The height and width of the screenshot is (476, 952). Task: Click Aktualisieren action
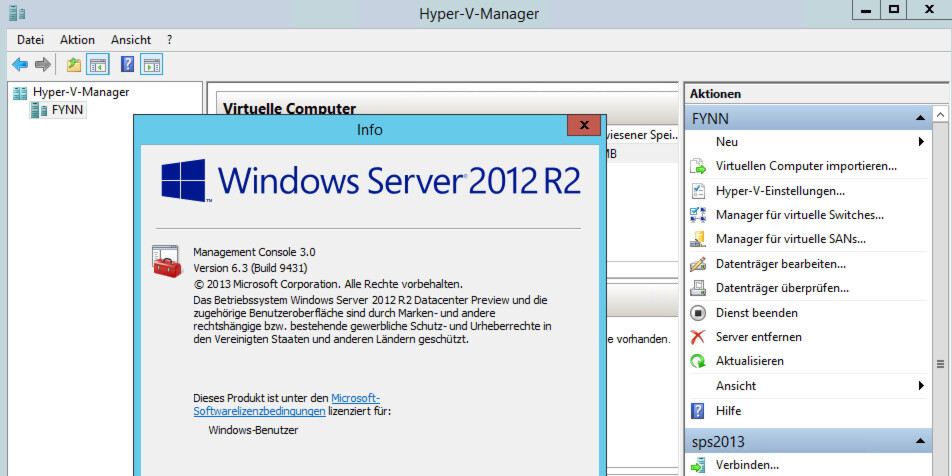pyautogui.click(x=750, y=361)
